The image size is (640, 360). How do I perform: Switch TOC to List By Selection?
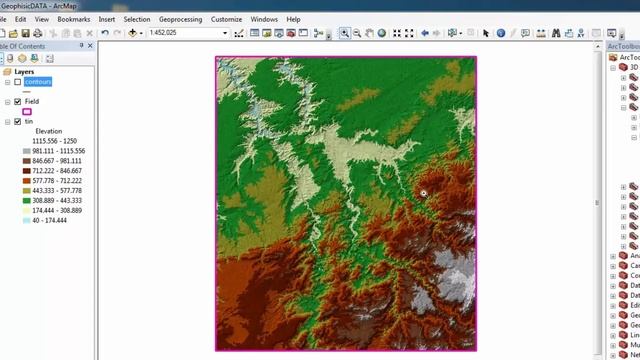(34, 59)
